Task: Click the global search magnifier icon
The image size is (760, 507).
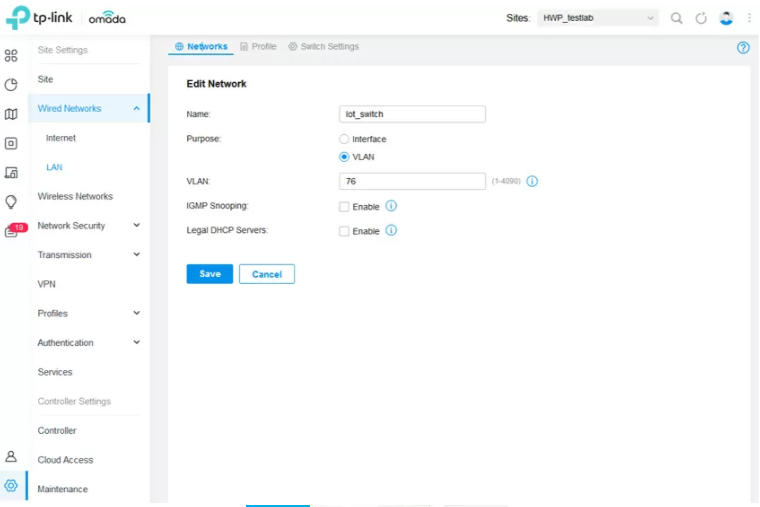Action: point(677,18)
